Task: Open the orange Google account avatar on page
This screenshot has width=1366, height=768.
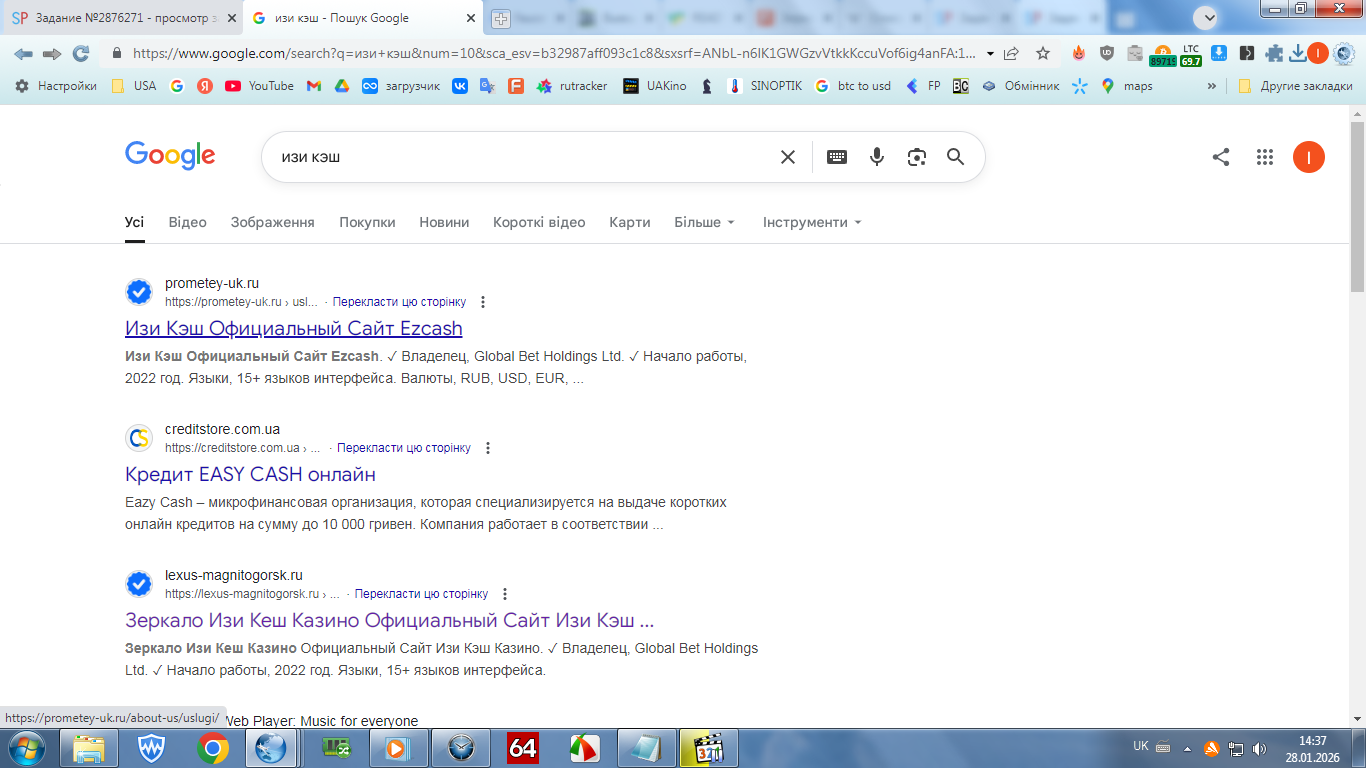Action: tap(1309, 157)
